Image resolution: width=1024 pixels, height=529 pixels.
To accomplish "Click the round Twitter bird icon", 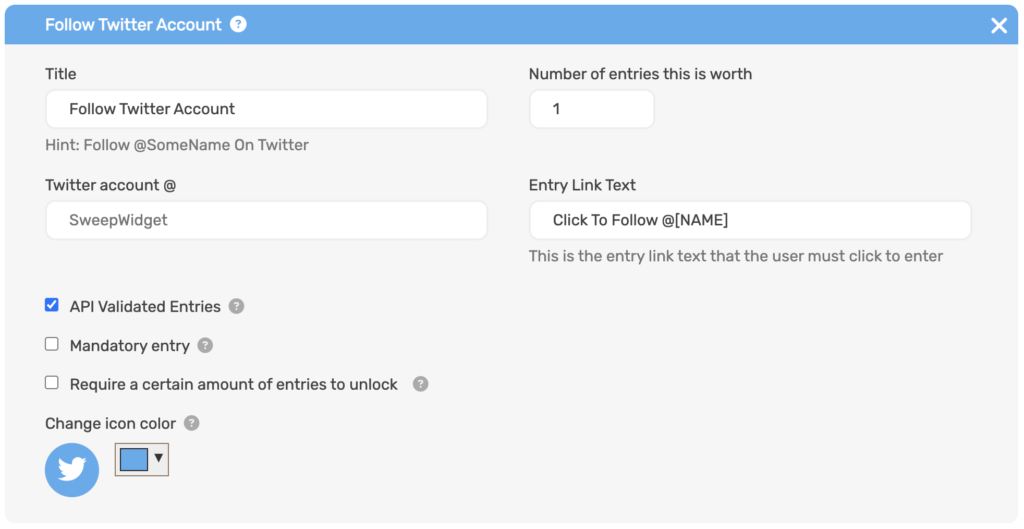I will (x=72, y=470).
